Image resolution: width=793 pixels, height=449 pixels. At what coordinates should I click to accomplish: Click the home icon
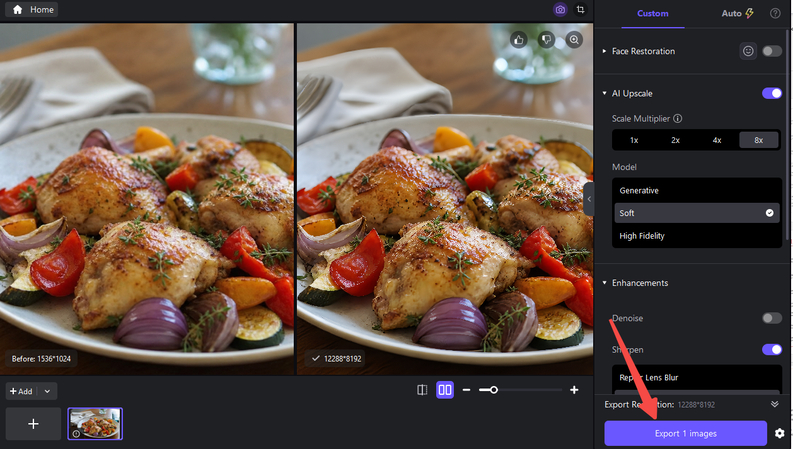click(x=17, y=10)
